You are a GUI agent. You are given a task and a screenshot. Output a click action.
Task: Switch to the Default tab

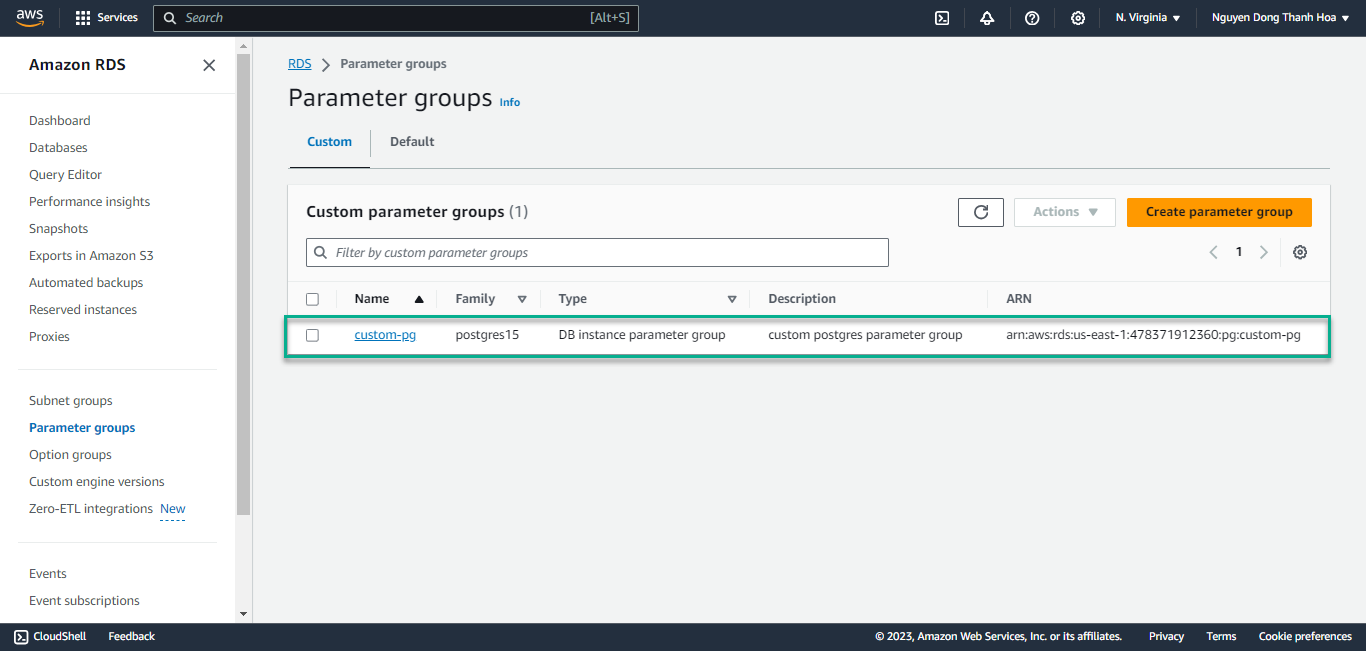[x=412, y=142]
